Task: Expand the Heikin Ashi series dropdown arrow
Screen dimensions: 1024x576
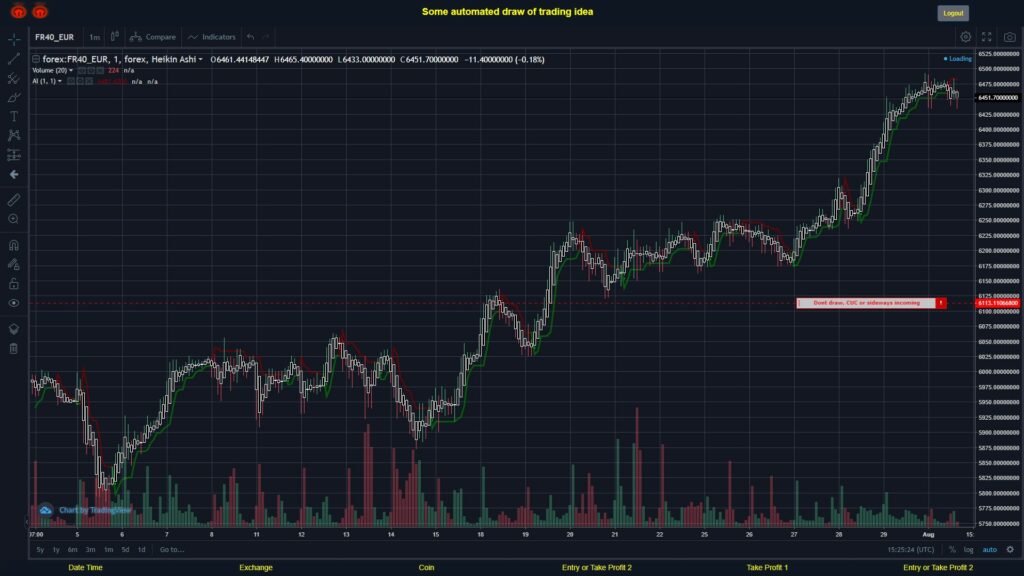Action: pyautogui.click(x=200, y=59)
